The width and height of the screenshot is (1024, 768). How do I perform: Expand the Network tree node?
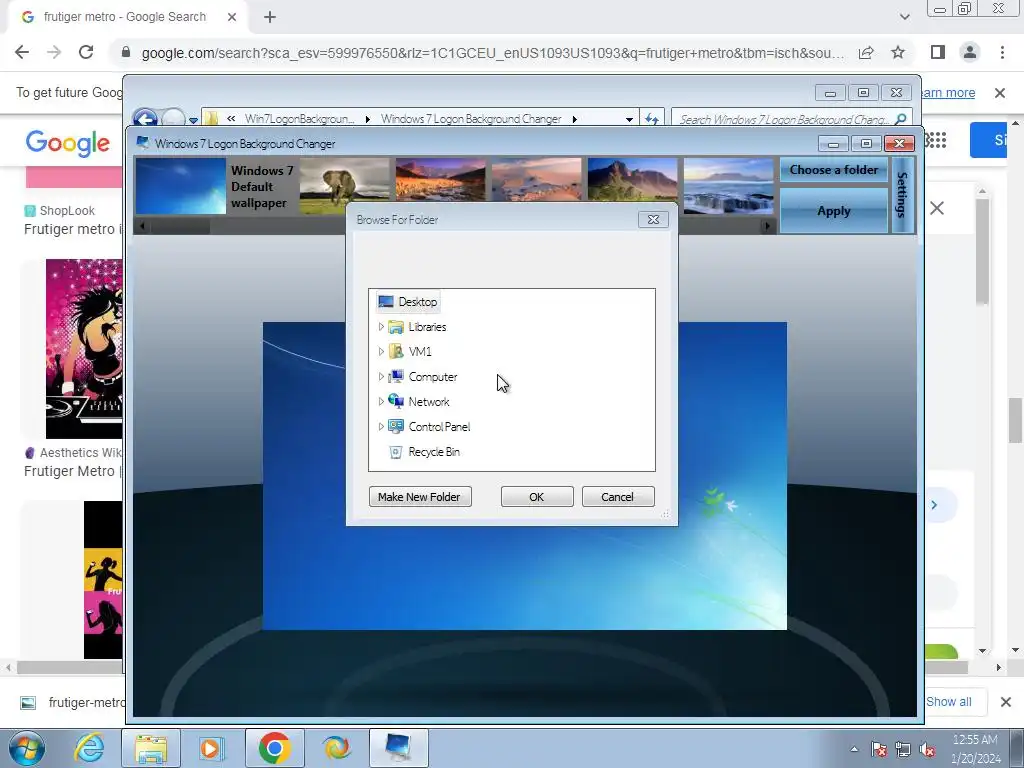click(381, 402)
